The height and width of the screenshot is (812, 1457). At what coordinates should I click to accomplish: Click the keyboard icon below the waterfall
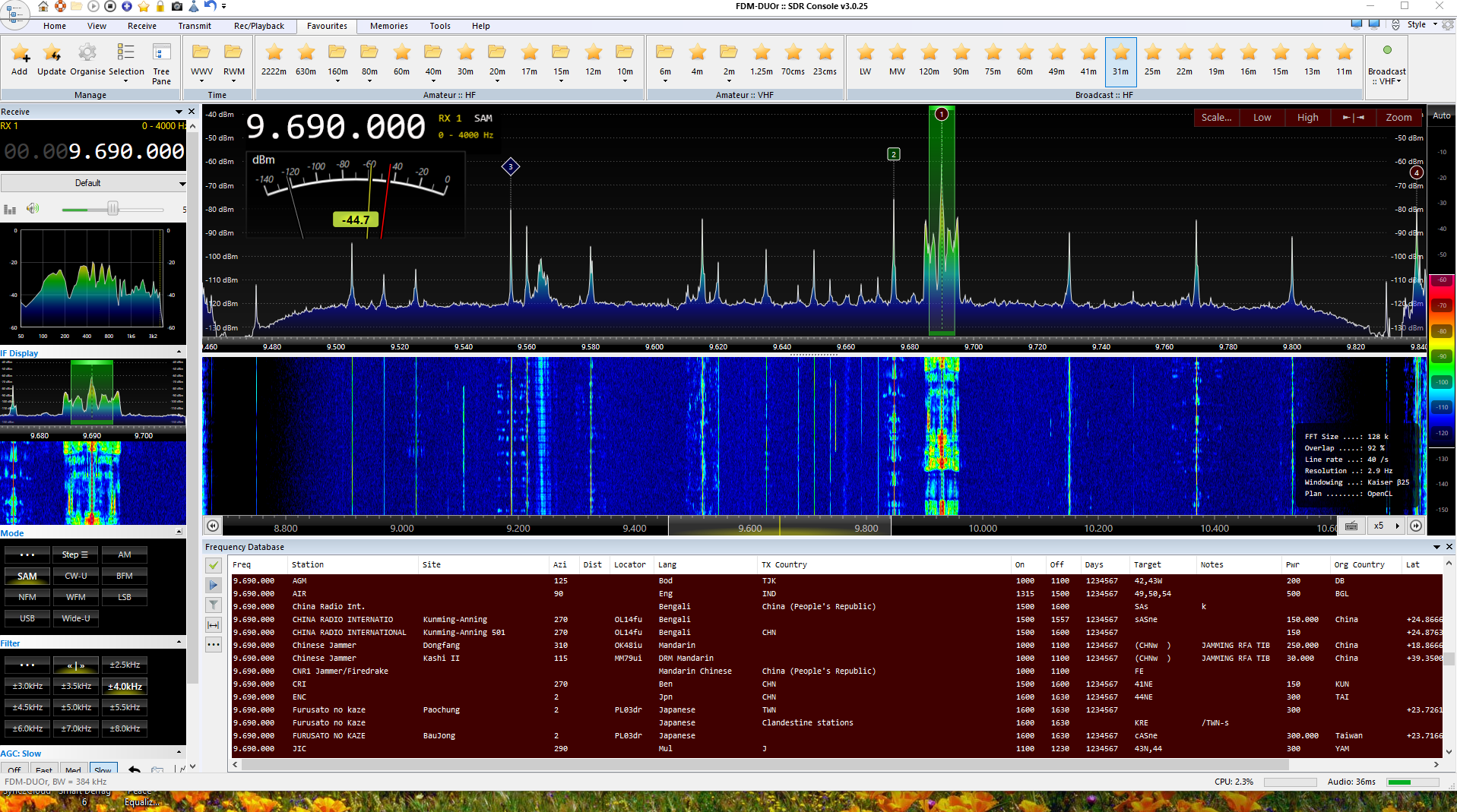pyautogui.click(x=1351, y=526)
